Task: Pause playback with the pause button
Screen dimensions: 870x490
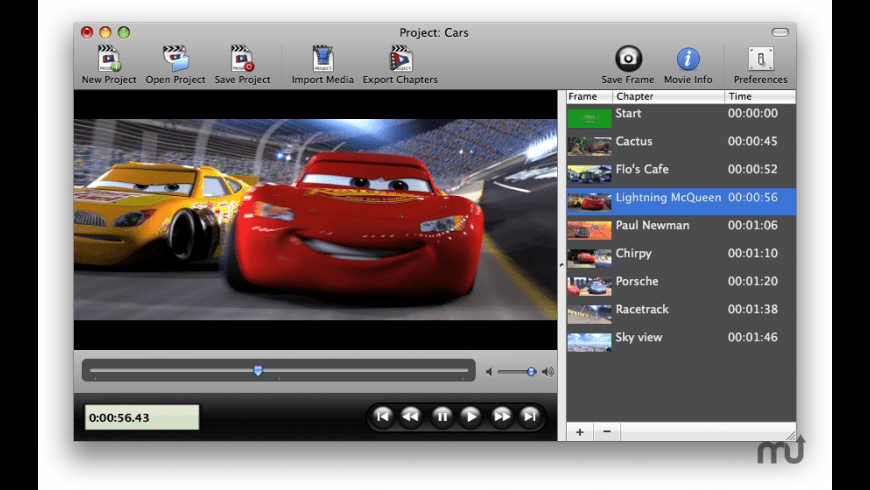Action: (x=441, y=416)
